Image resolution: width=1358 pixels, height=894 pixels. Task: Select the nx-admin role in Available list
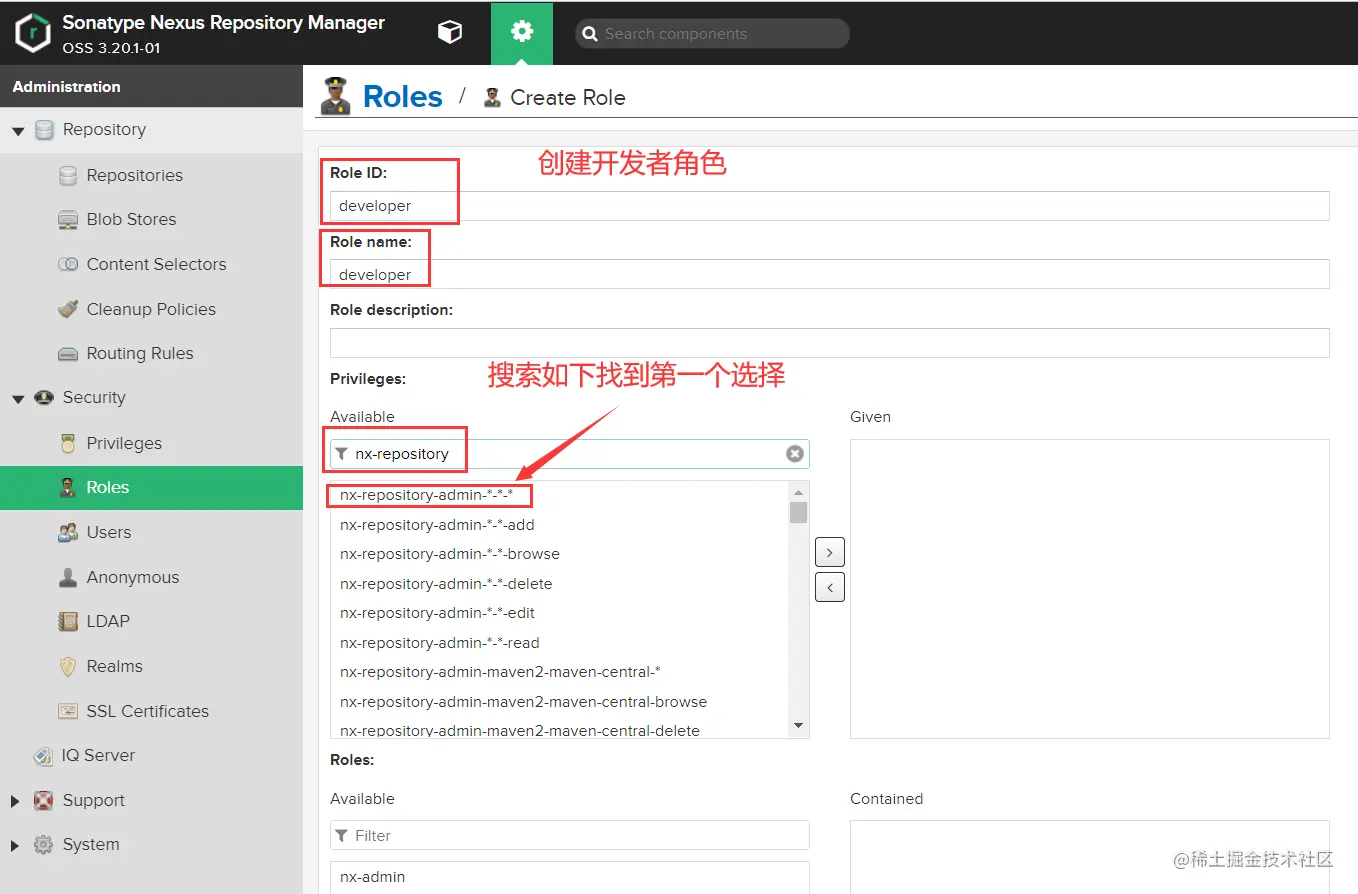(x=570, y=877)
